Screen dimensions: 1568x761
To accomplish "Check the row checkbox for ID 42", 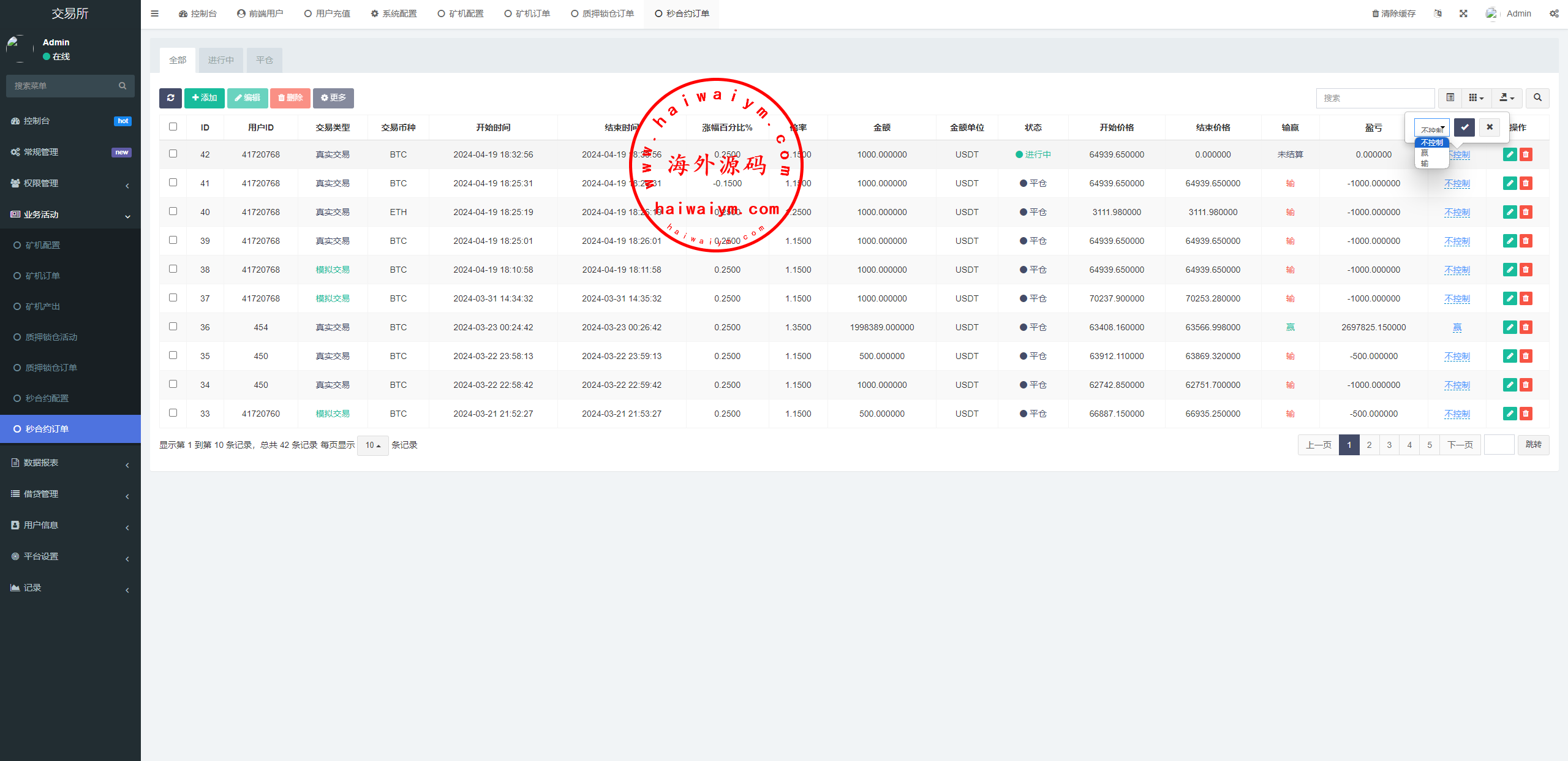I will [173, 154].
